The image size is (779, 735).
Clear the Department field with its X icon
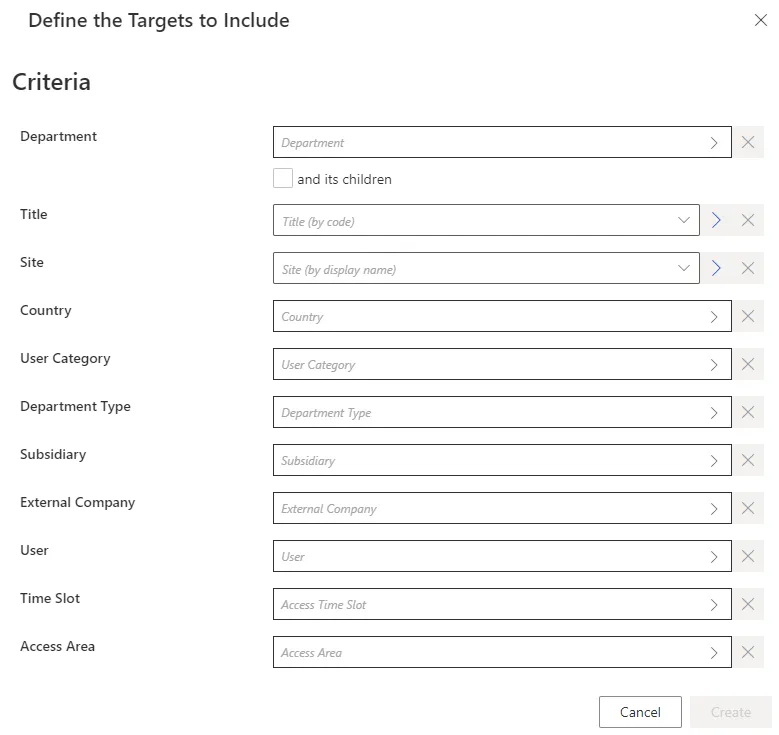(748, 143)
